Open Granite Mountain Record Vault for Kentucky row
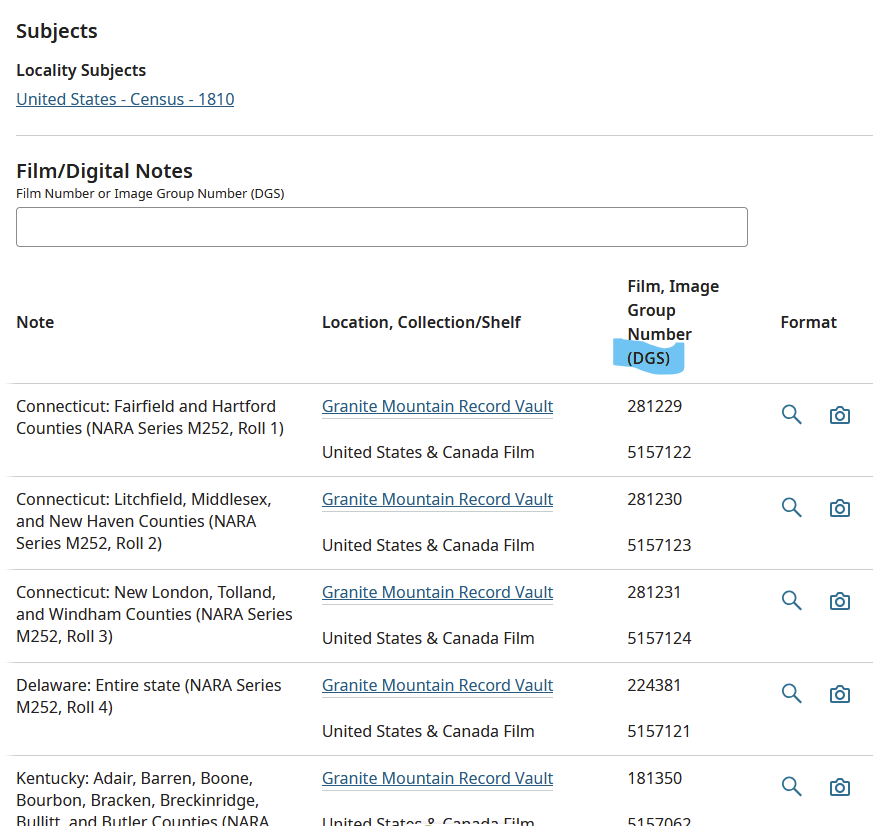Screen dimensions: 873x826 click(438, 778)
